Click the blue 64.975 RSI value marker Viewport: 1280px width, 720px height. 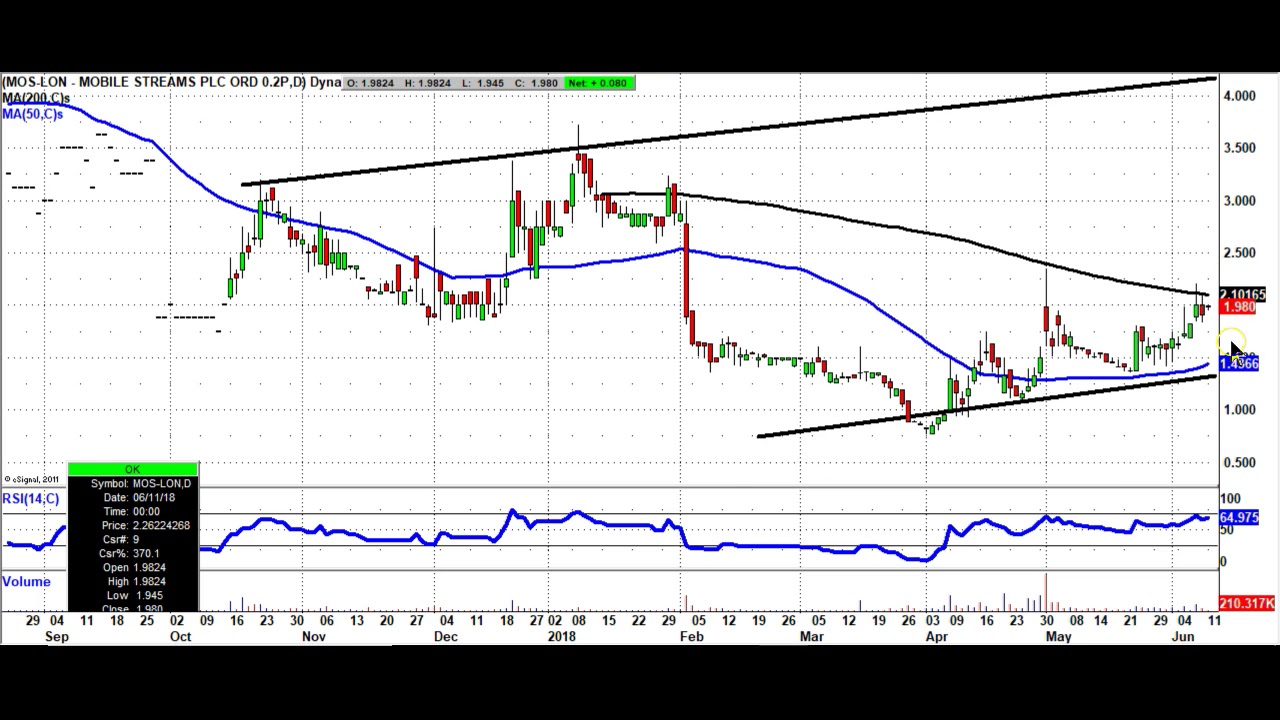click(1239, 517)
